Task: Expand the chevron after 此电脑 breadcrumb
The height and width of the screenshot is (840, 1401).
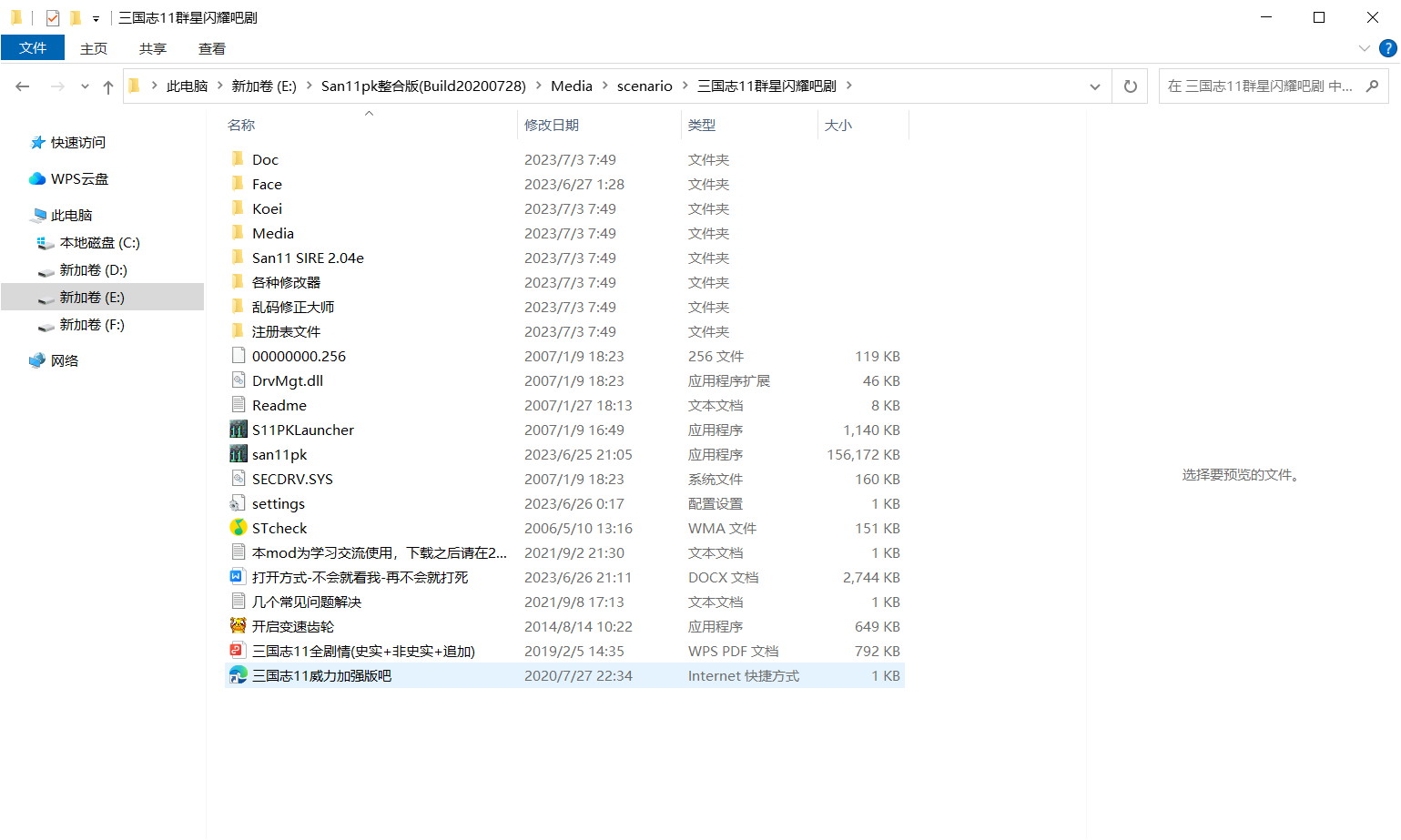Action: 219,86
